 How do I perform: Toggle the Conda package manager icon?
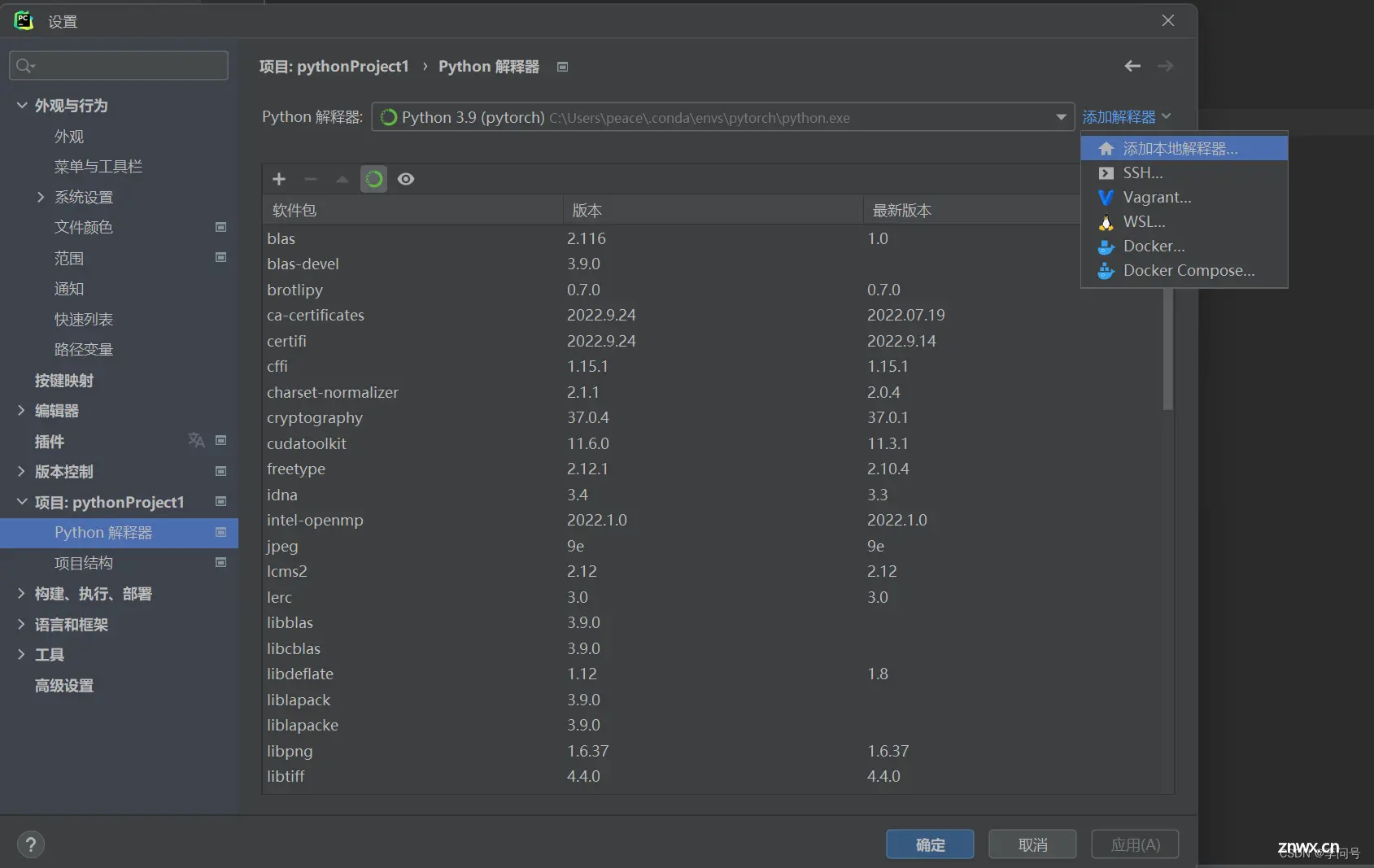374,179
